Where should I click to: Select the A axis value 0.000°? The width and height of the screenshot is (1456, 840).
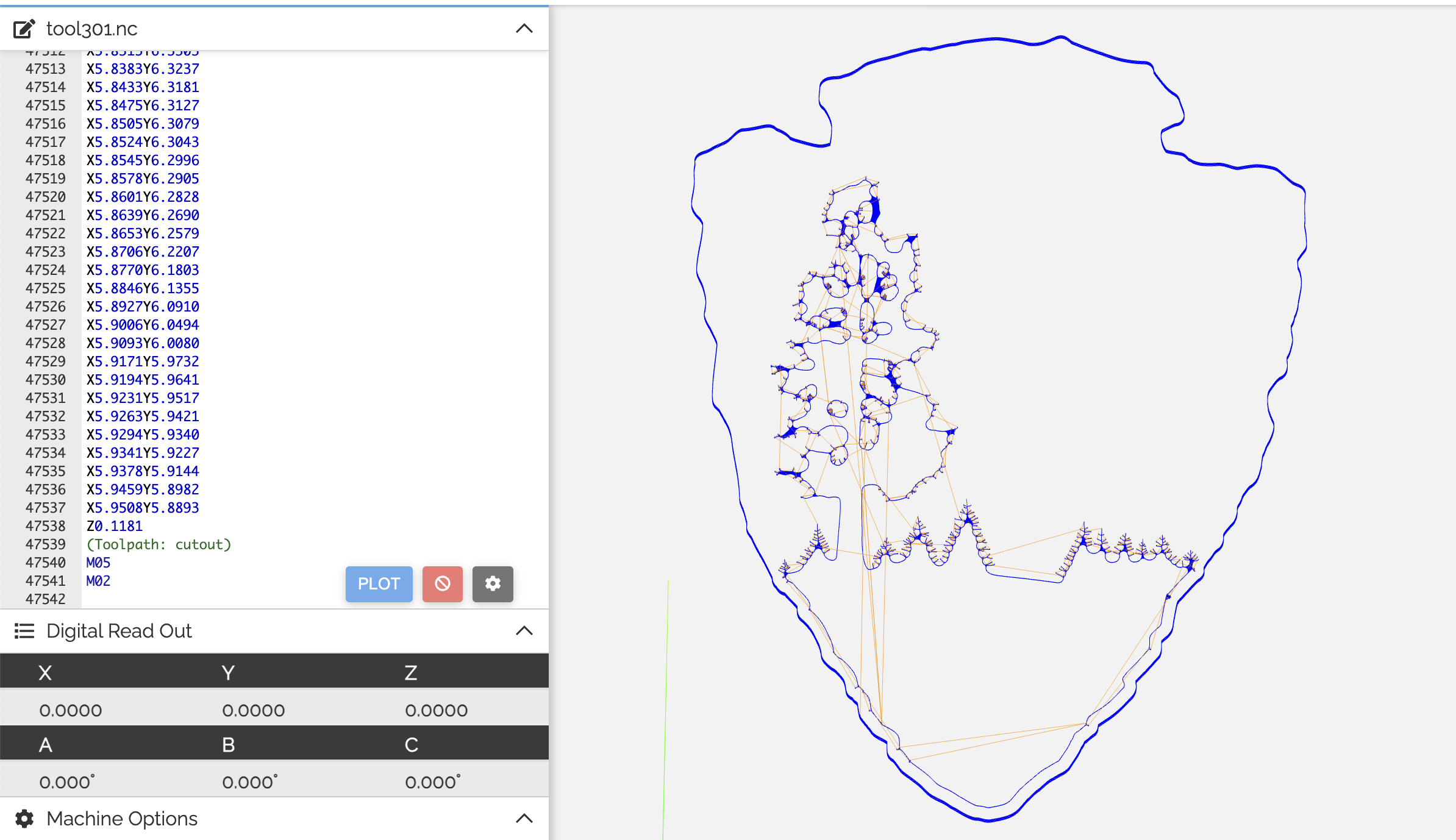pos(67,783)
